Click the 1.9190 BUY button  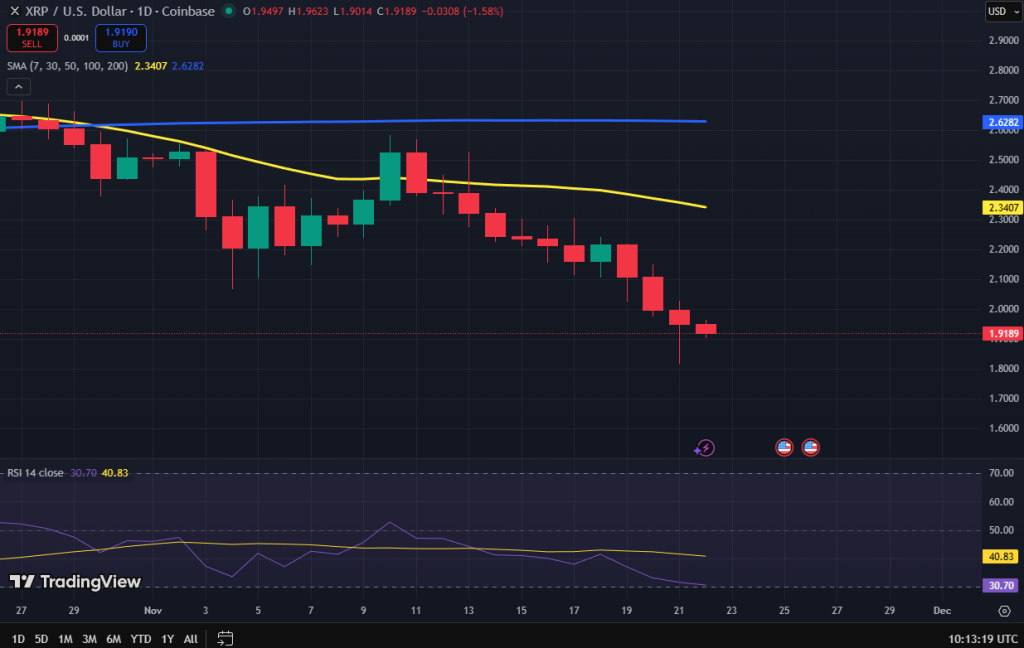(x=121, y=38)
